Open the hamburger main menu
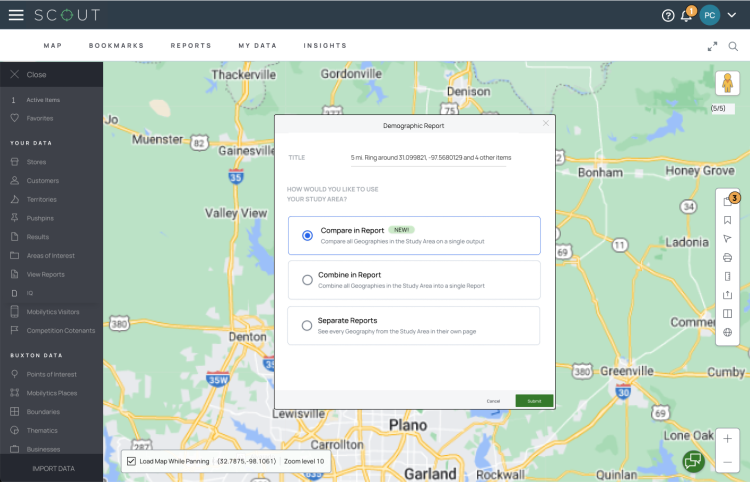The image size is (750, 482). point(16,15)
